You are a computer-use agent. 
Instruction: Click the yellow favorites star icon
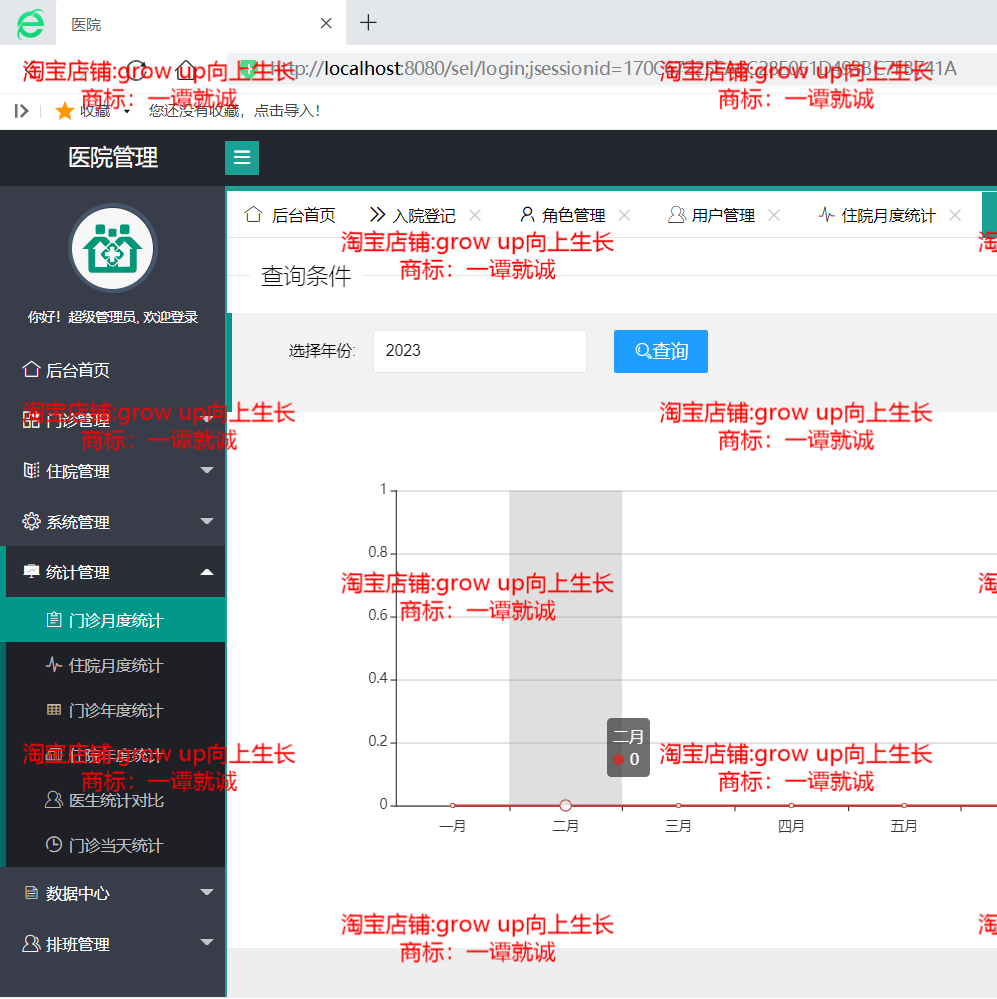click(63, 111)
